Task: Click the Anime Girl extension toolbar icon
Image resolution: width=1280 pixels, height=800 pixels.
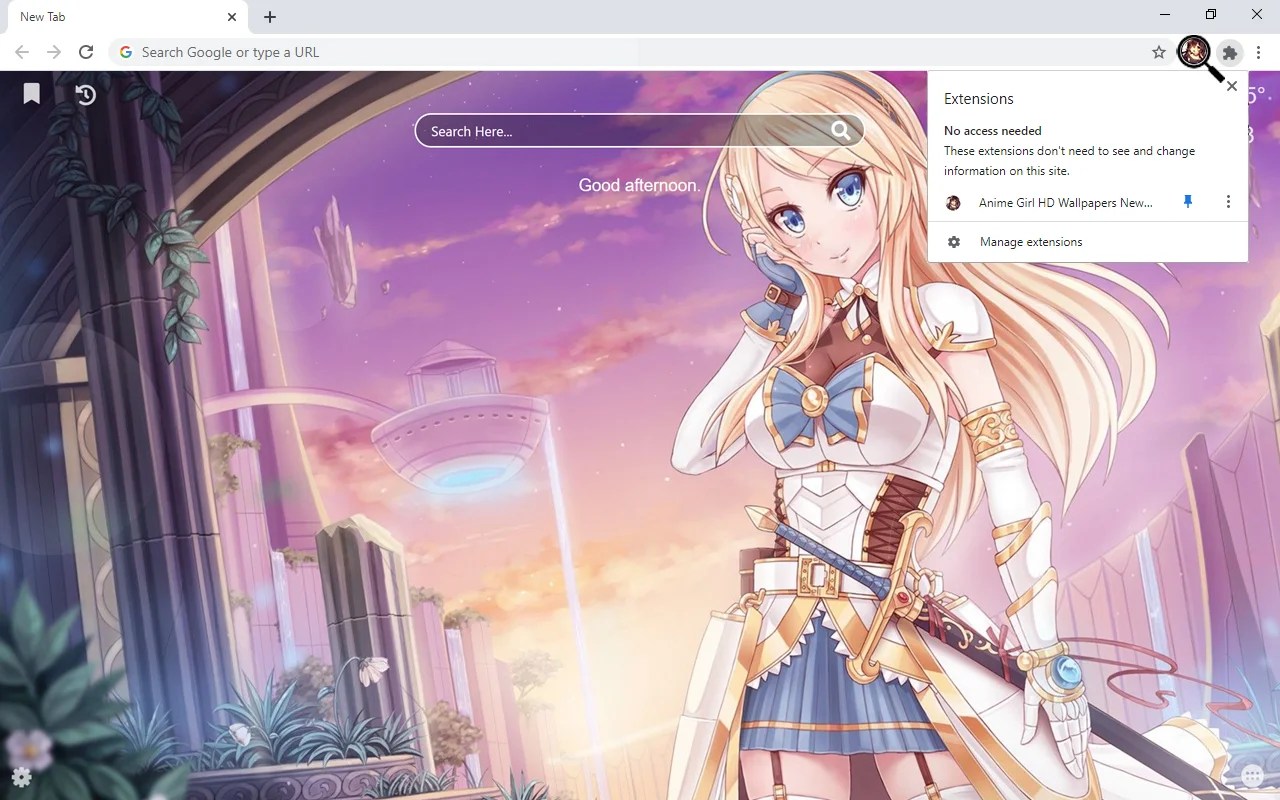Action: pyautogui.click(x=1194, y=52)
